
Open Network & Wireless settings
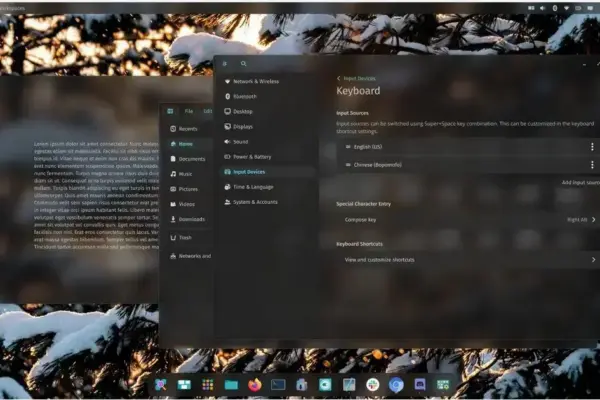click(x=267, y=82)
